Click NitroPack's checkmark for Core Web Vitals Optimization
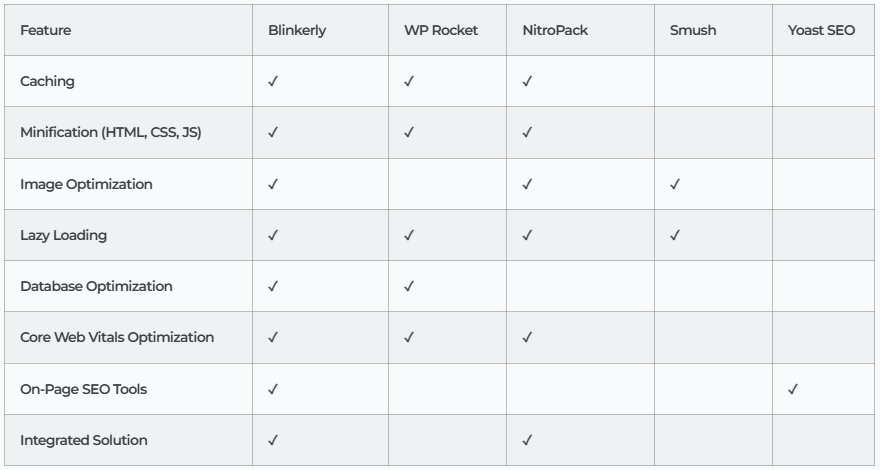The width and height of the screenshot is (880, 470). tap(527, 338)
